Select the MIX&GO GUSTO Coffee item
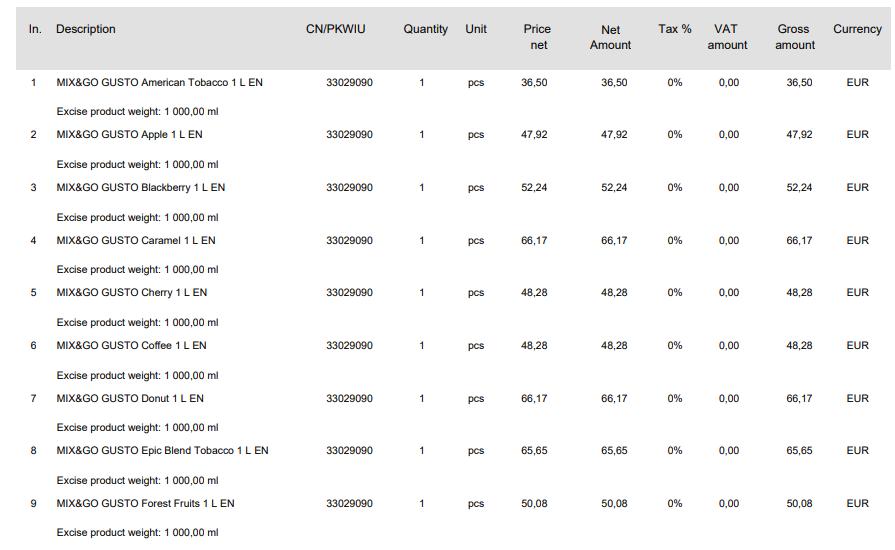 click(x=131, y=346)
